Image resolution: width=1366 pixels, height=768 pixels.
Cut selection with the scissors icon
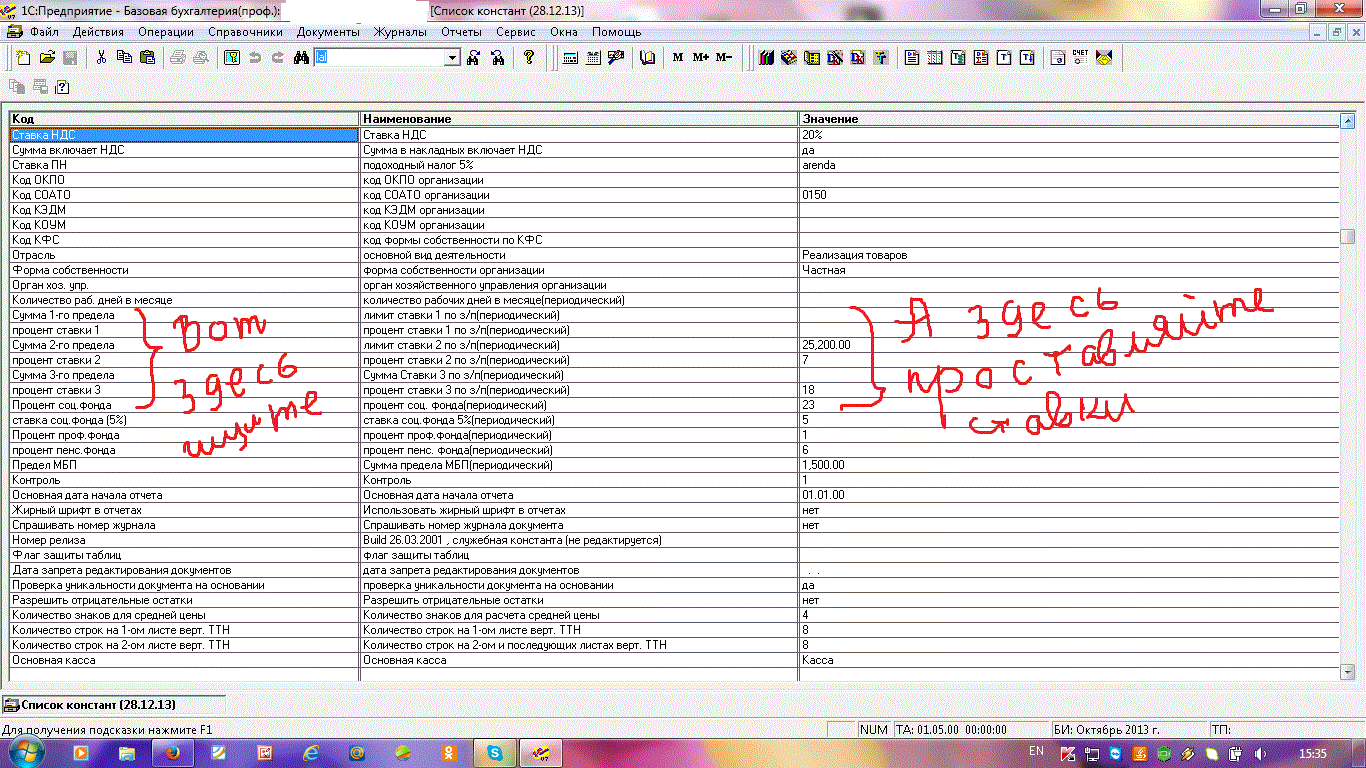pyautogui.click(x=101, y=57)
